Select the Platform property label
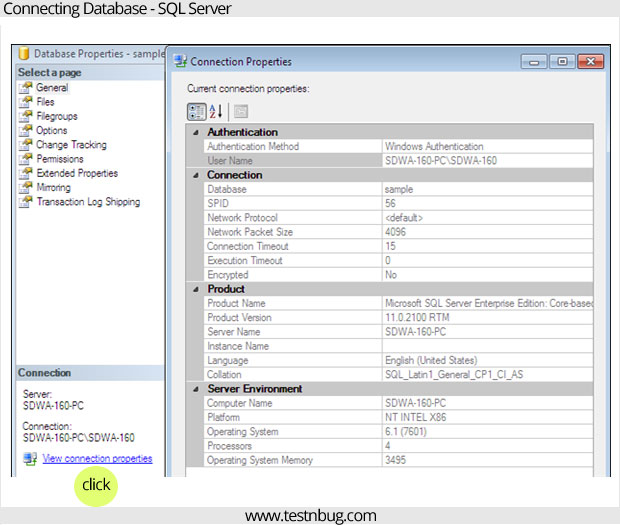Screen dimensions: 620x525 (x=223, y=417)
